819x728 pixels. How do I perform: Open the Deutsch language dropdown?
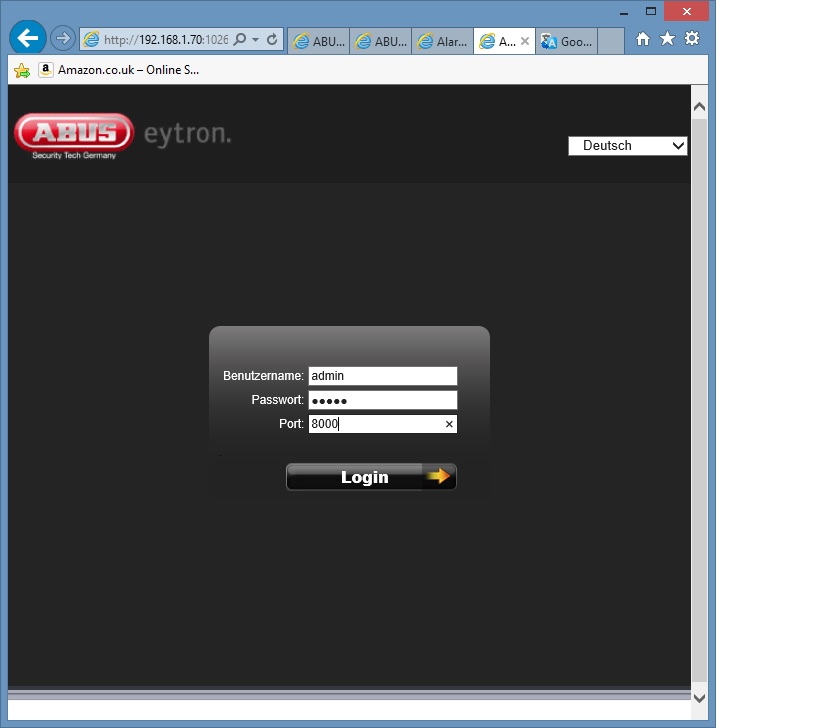pos(627,146)
